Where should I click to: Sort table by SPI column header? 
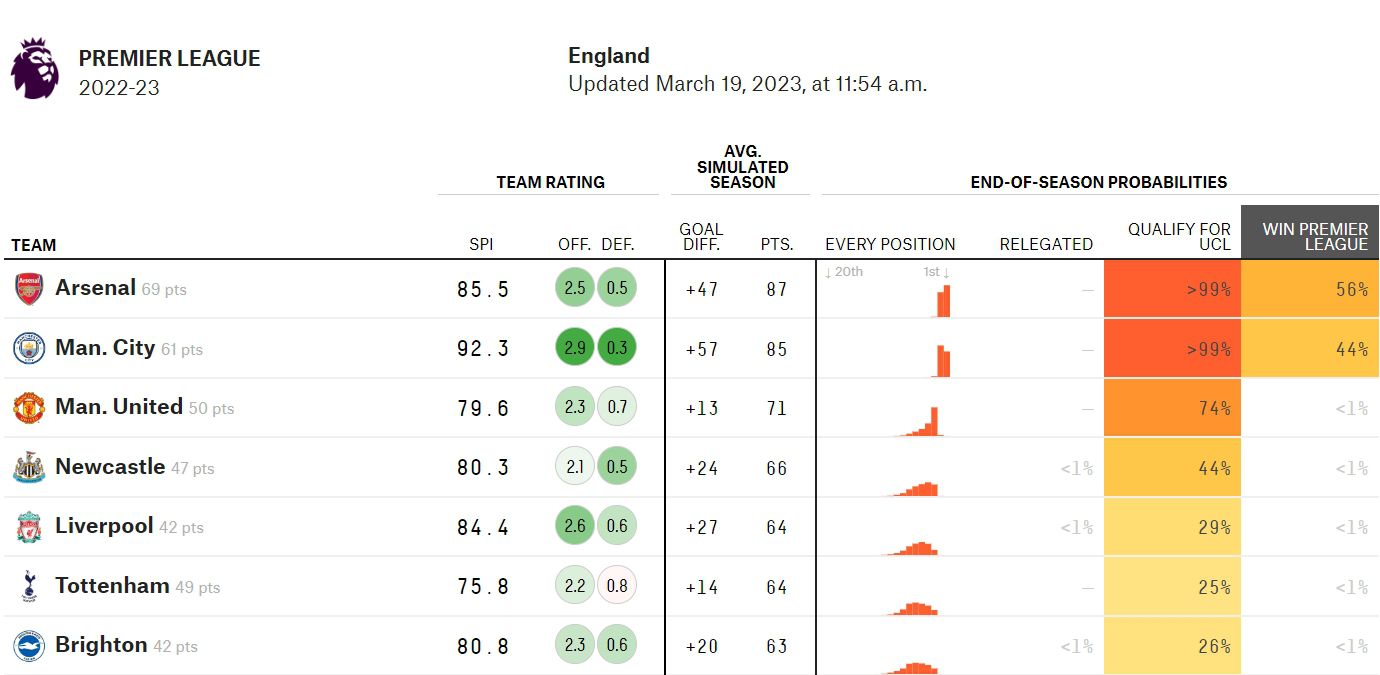[481, 245]
